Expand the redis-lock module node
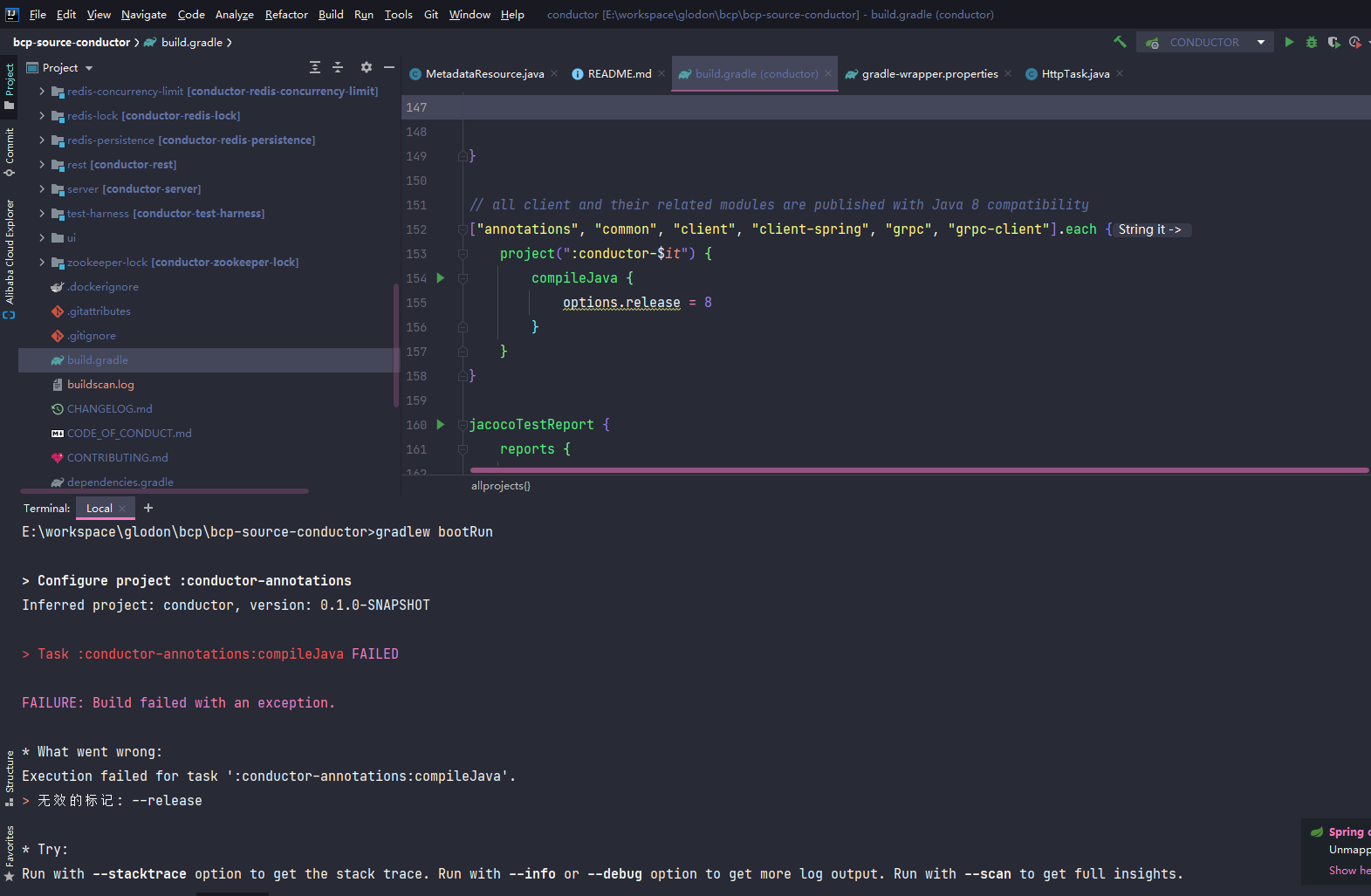 coord(42,115)
